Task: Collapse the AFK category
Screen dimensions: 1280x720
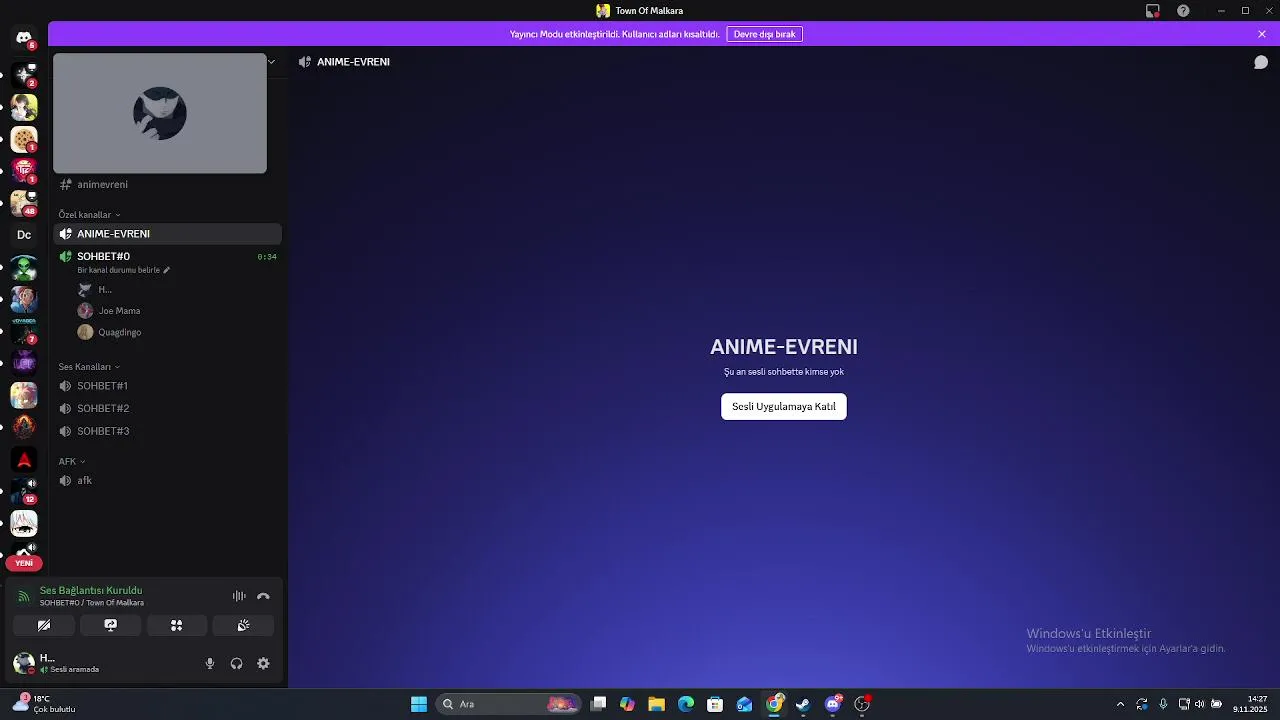Action: point(72,462)
